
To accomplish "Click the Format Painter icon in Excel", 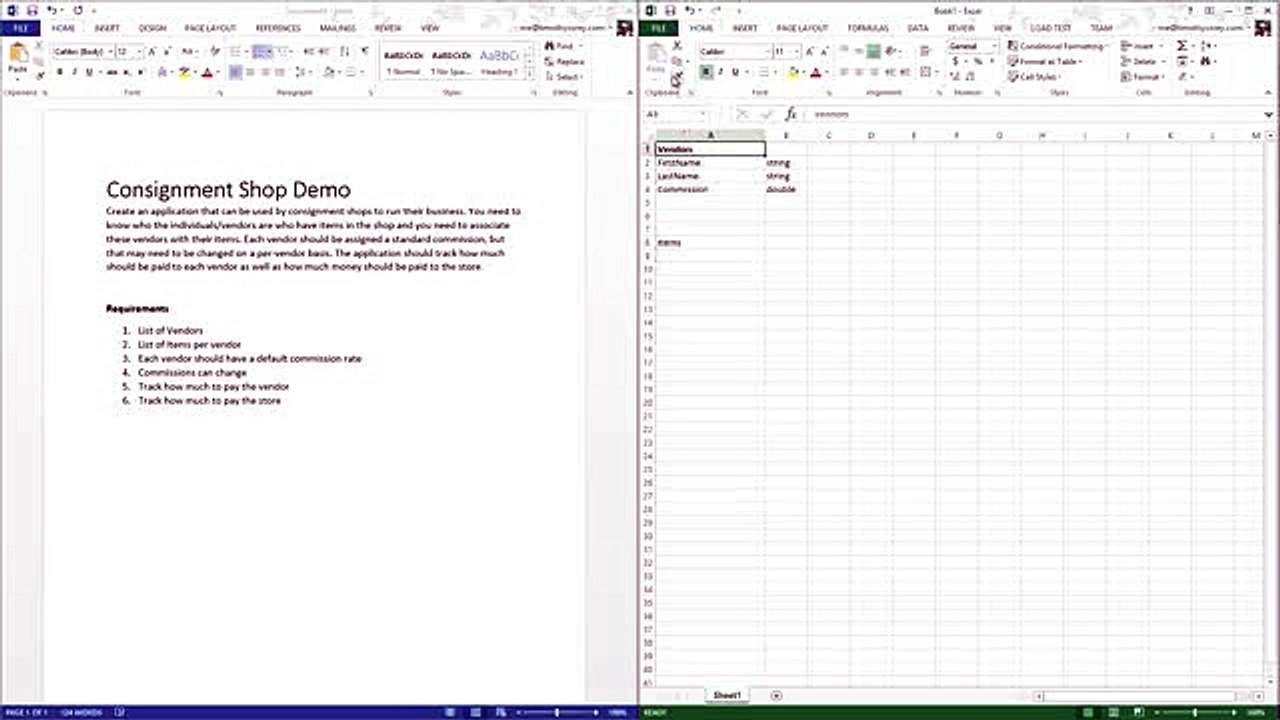I will 677,77.
